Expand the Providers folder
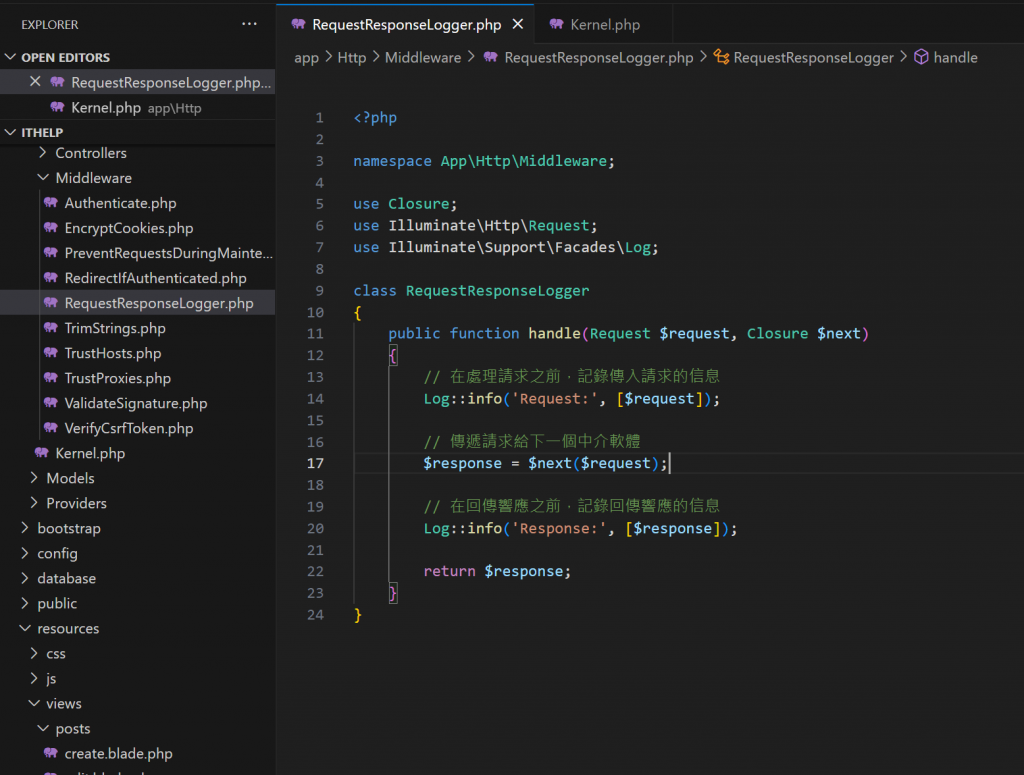Screen dimensions: 1024x775 [137, 503]
